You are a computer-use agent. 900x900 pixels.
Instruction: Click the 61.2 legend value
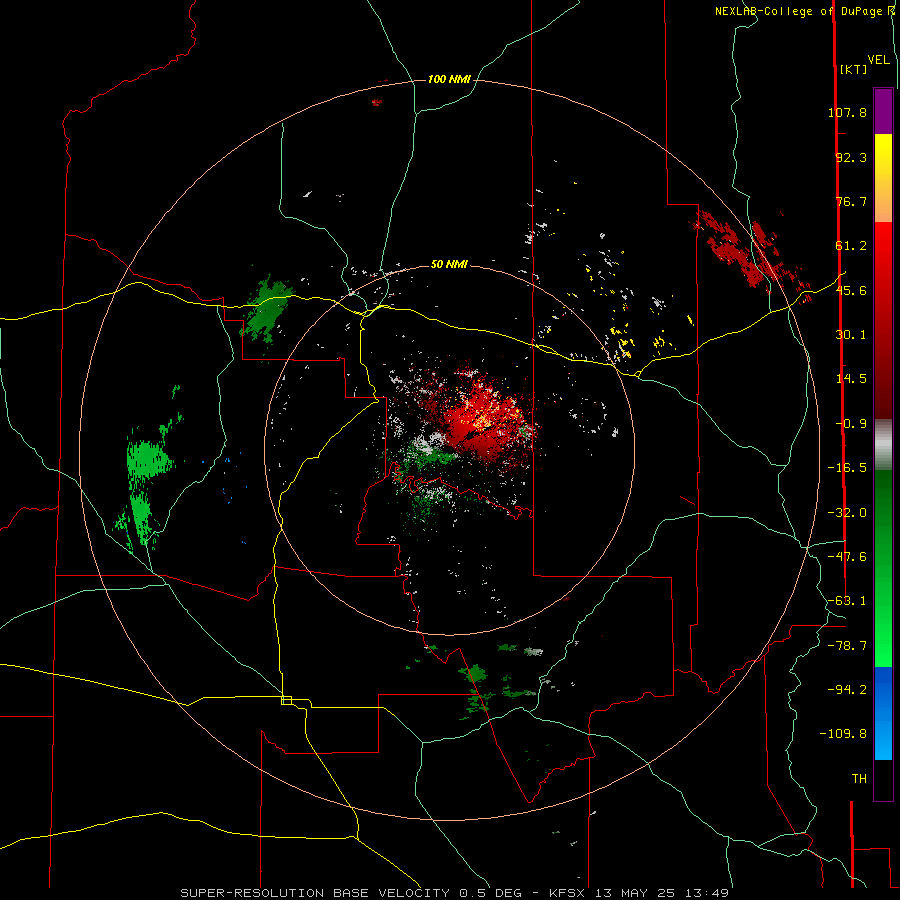pyautogui.click(x=851, y=246)
